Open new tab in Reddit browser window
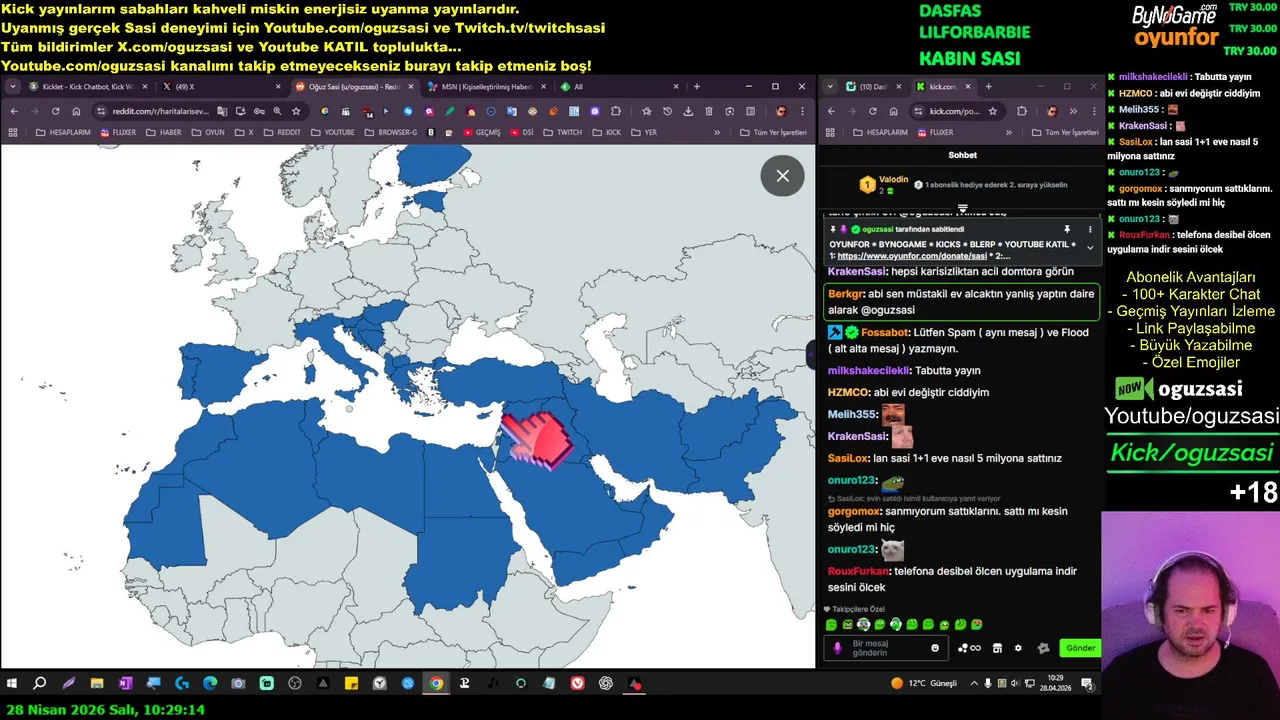Screen dimensions: 1280x720 697,87
